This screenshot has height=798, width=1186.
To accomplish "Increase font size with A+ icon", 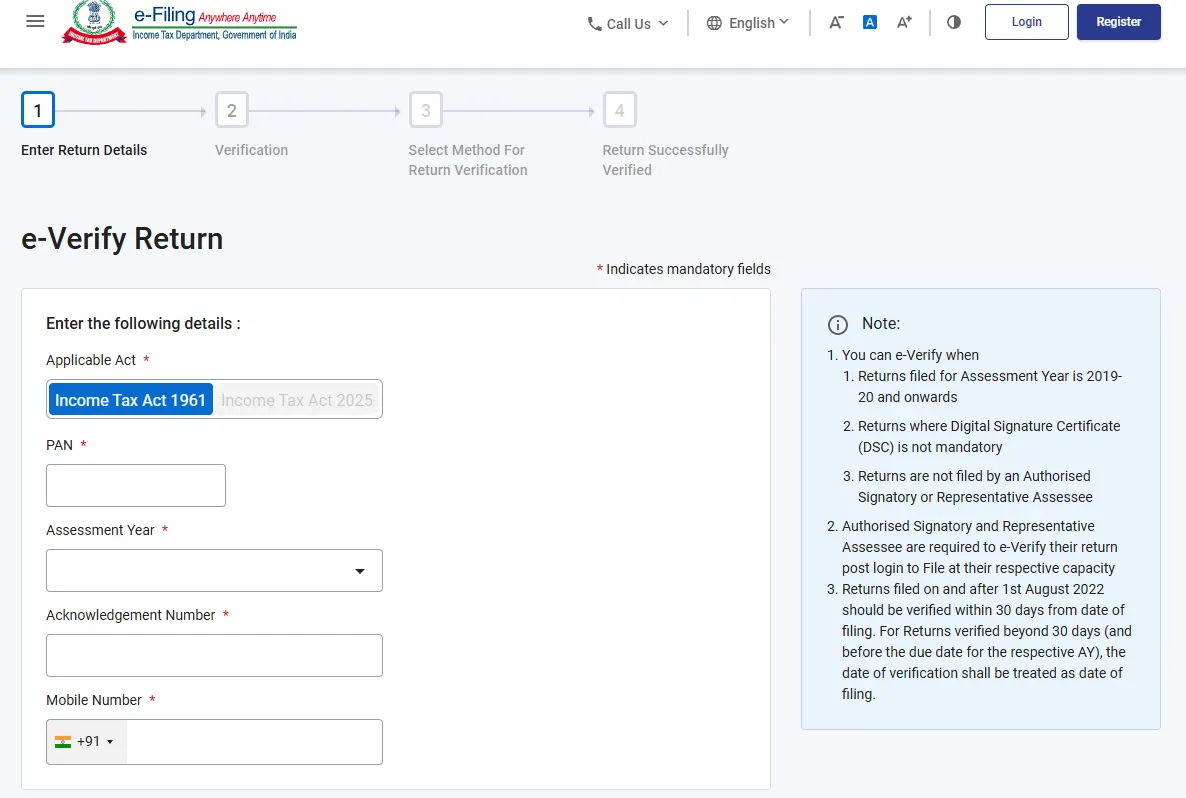I will coord(904,23).
